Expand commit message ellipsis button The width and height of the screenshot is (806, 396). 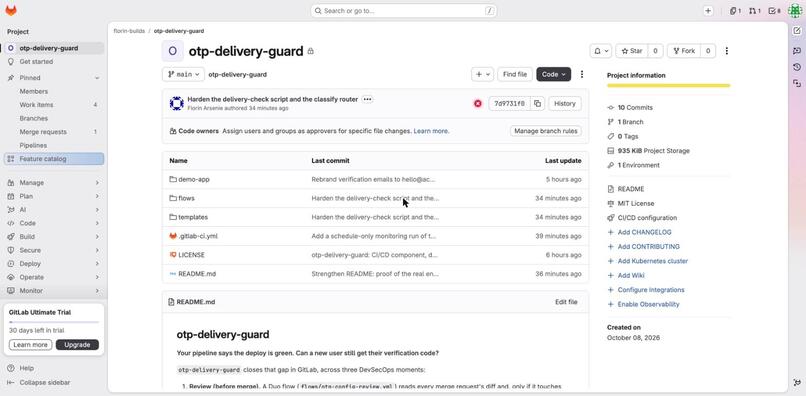[367, 99]
